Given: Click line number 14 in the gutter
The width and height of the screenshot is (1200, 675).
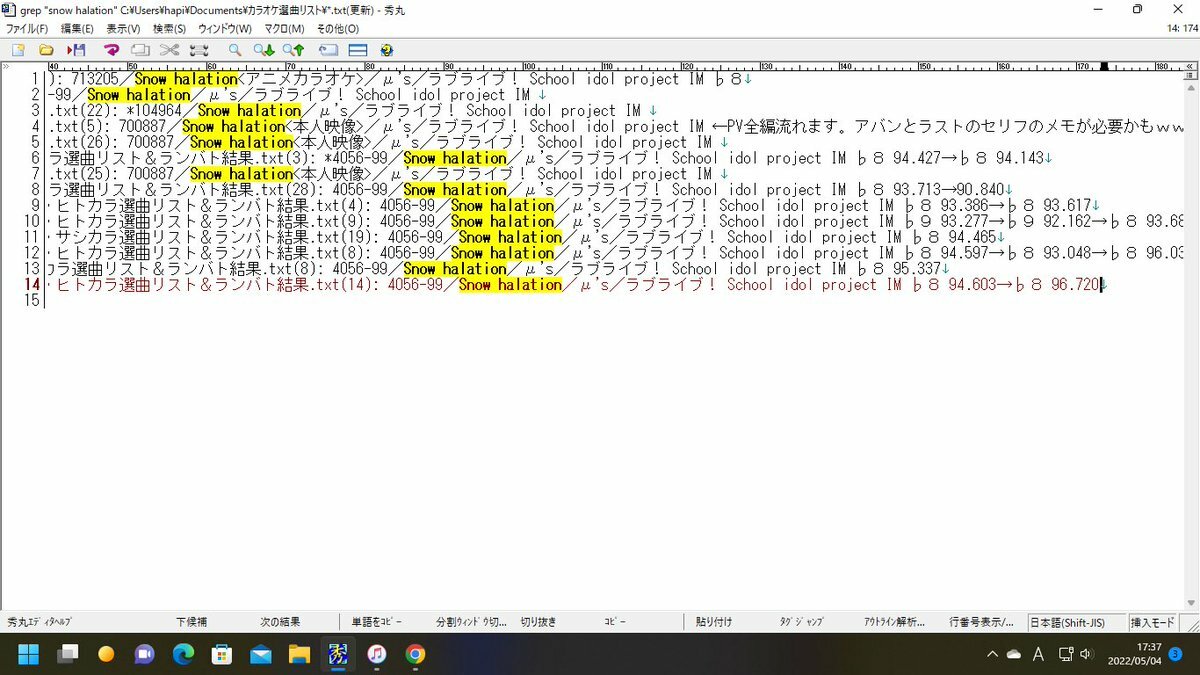Looking at the screenshot, I should click(34, 285).
